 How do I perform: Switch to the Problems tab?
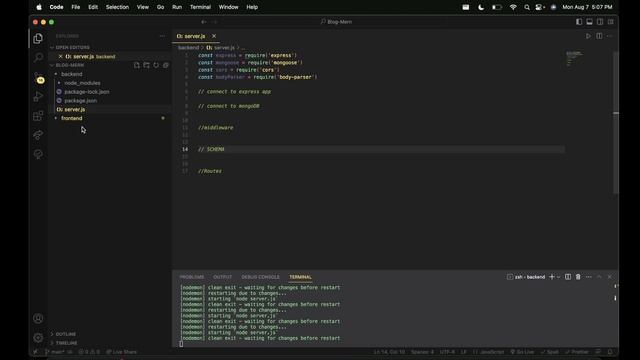[x=191, y=277]
